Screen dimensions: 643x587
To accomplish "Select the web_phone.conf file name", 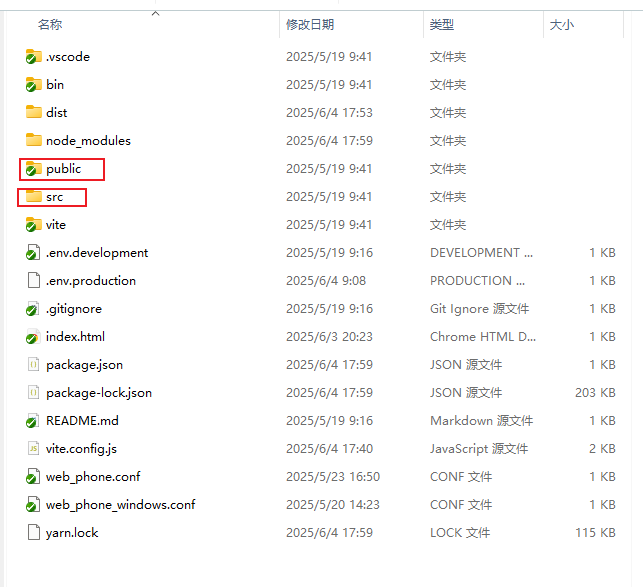I will tap(93, 477).
